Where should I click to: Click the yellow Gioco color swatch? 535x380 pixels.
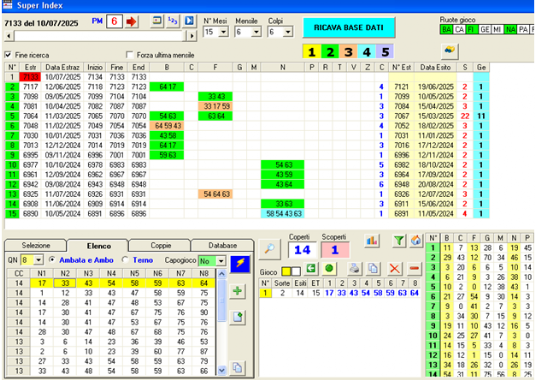point(286,272)
